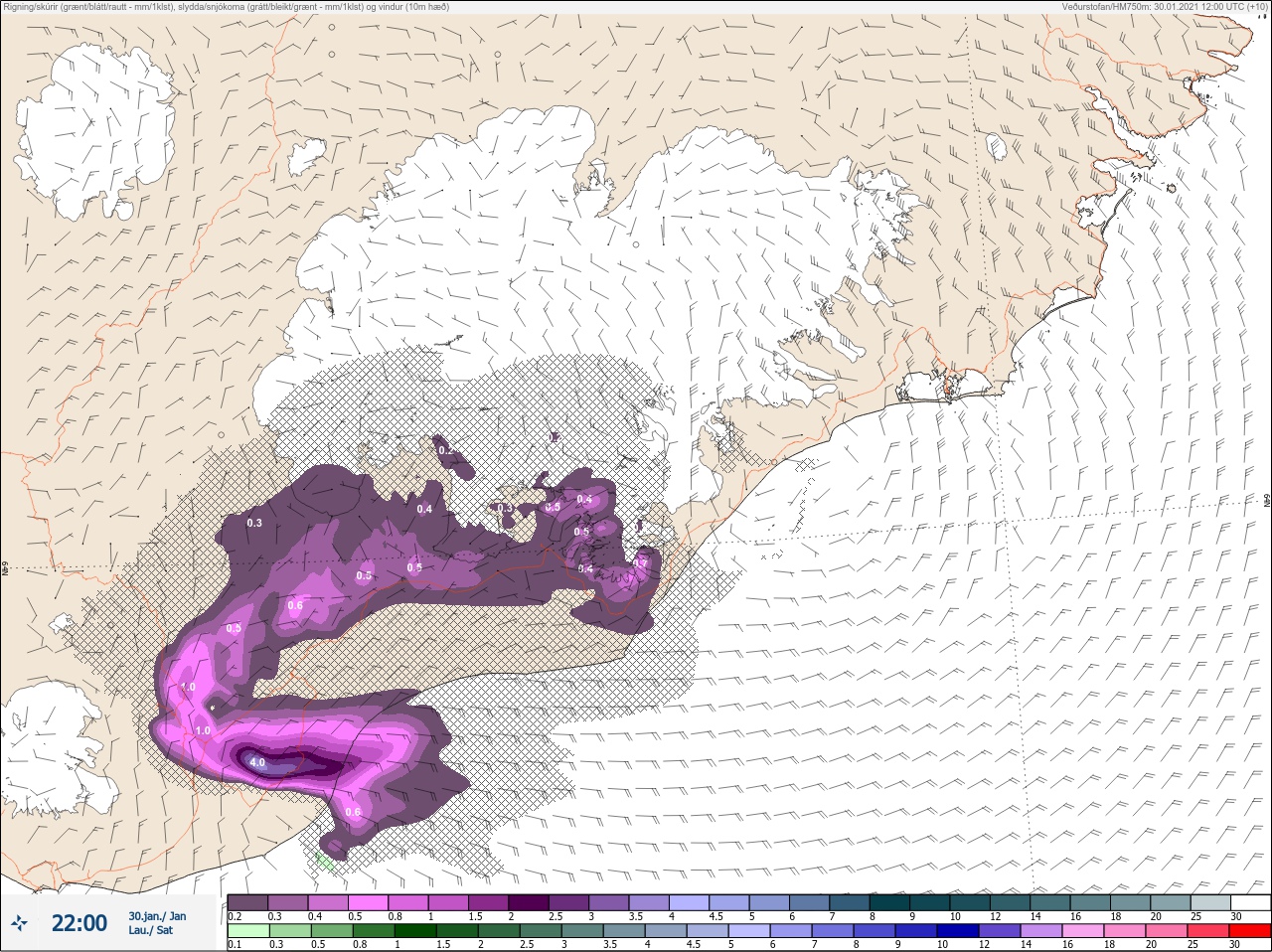Pick the navy blue 10–12 rain legend swatch
The height and width of the screenshot is (952, 1272).
[960, 931]
